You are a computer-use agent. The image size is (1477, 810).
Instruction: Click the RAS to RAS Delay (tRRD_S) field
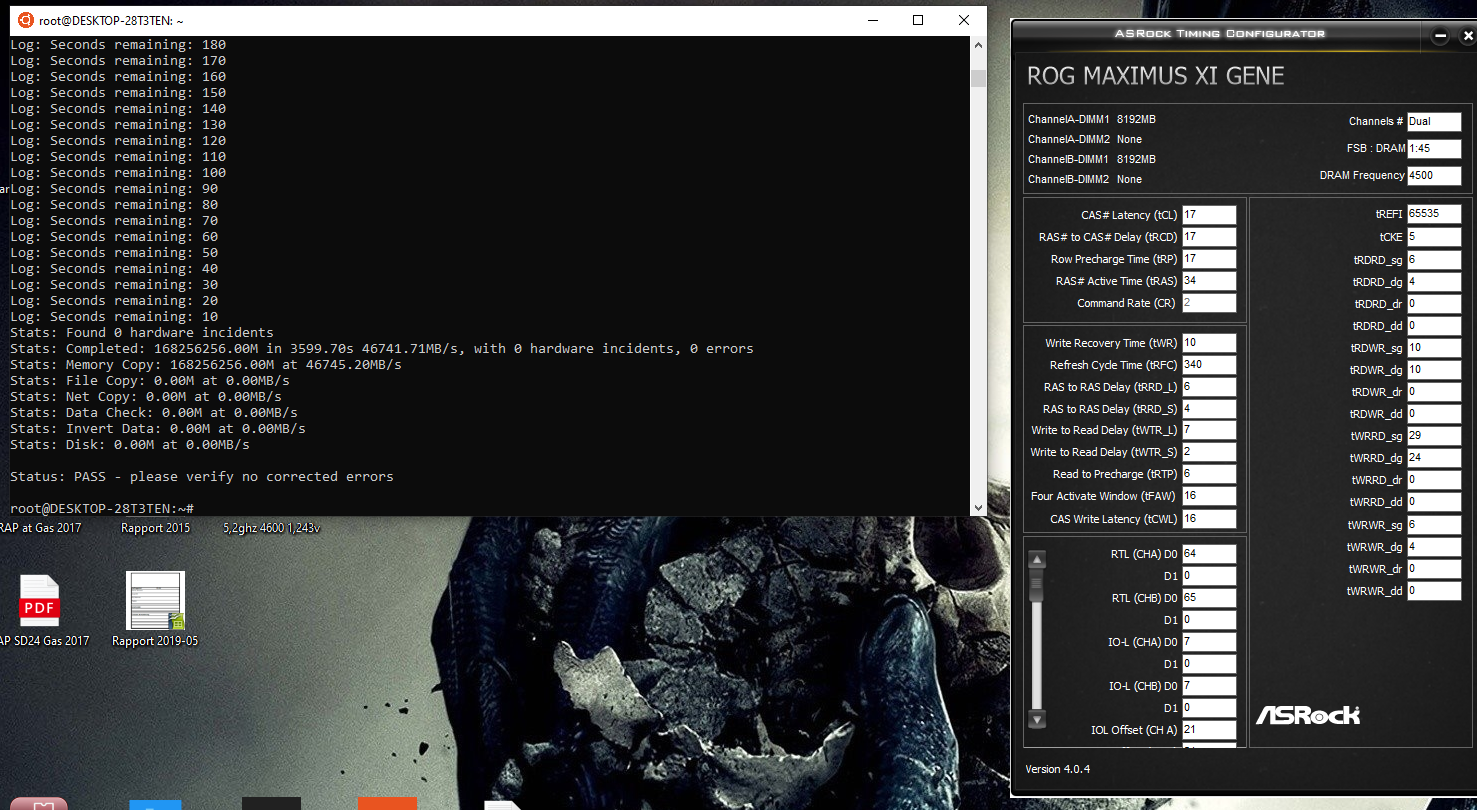[1209, 409]
